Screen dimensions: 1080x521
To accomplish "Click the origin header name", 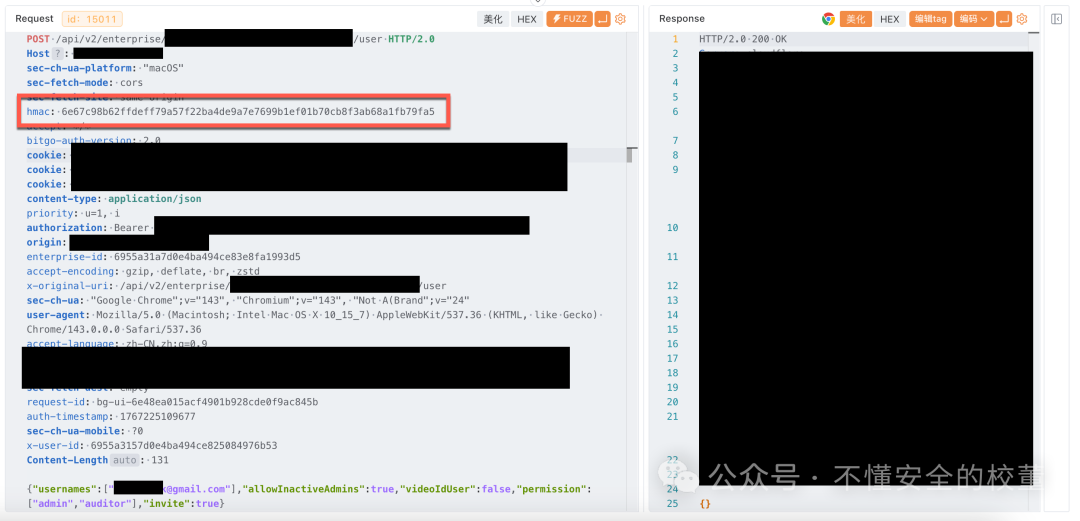I will (x=45, y=242).
